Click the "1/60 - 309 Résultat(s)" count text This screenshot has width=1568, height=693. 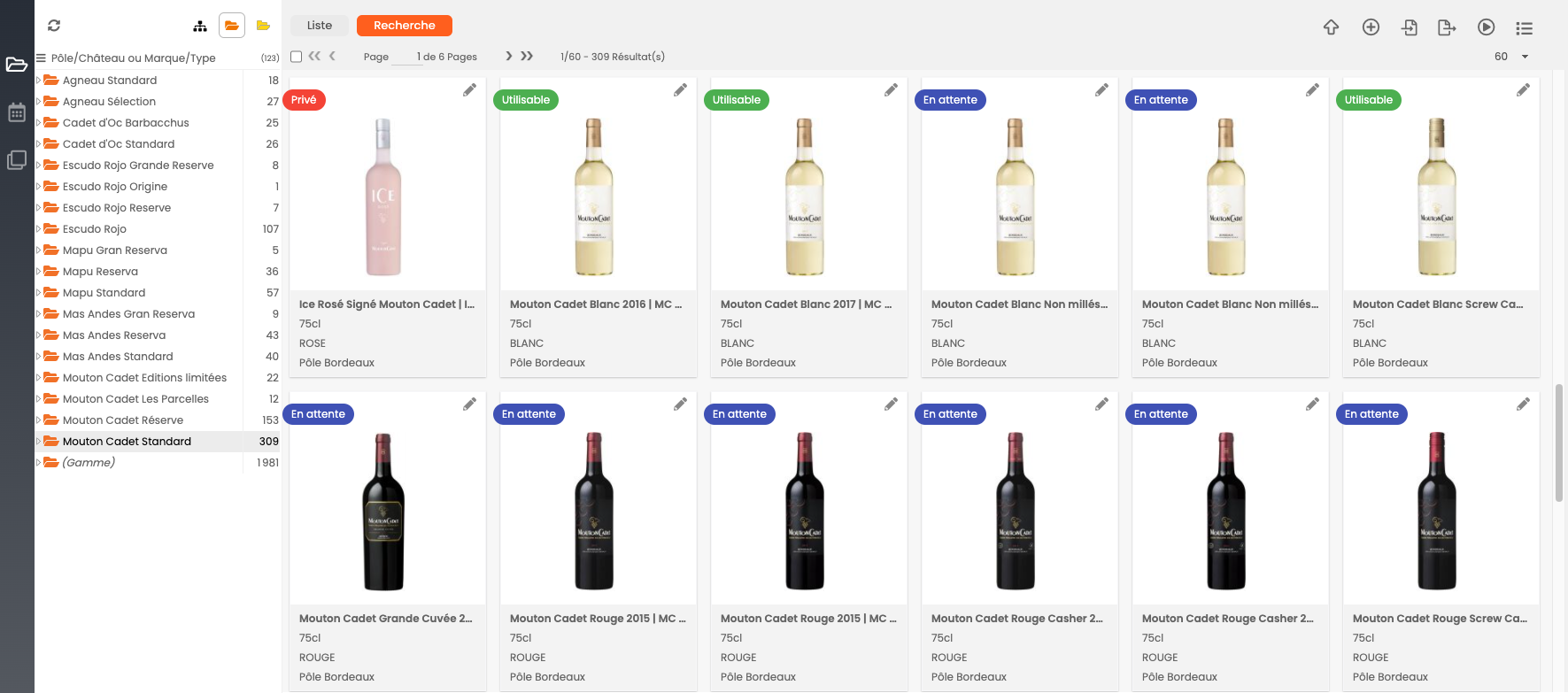pos(613,57)
